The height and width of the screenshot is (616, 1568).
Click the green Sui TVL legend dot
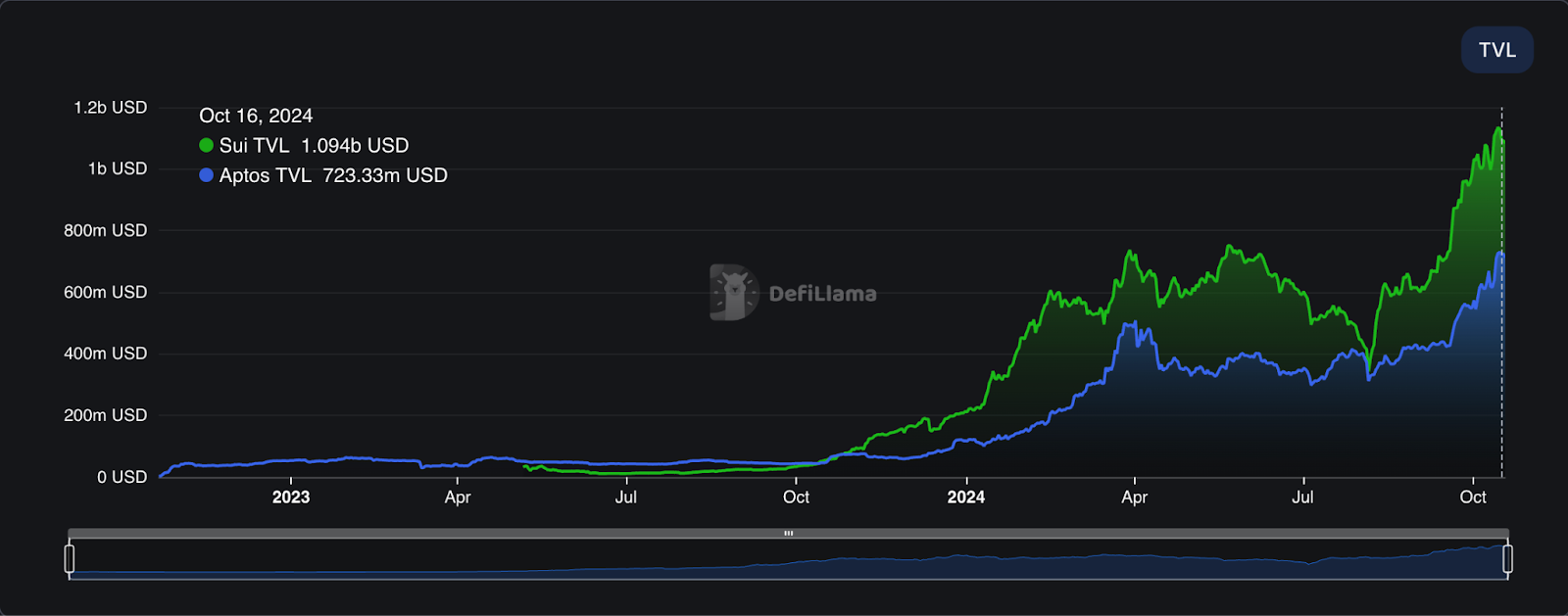(x=206, y=145)
